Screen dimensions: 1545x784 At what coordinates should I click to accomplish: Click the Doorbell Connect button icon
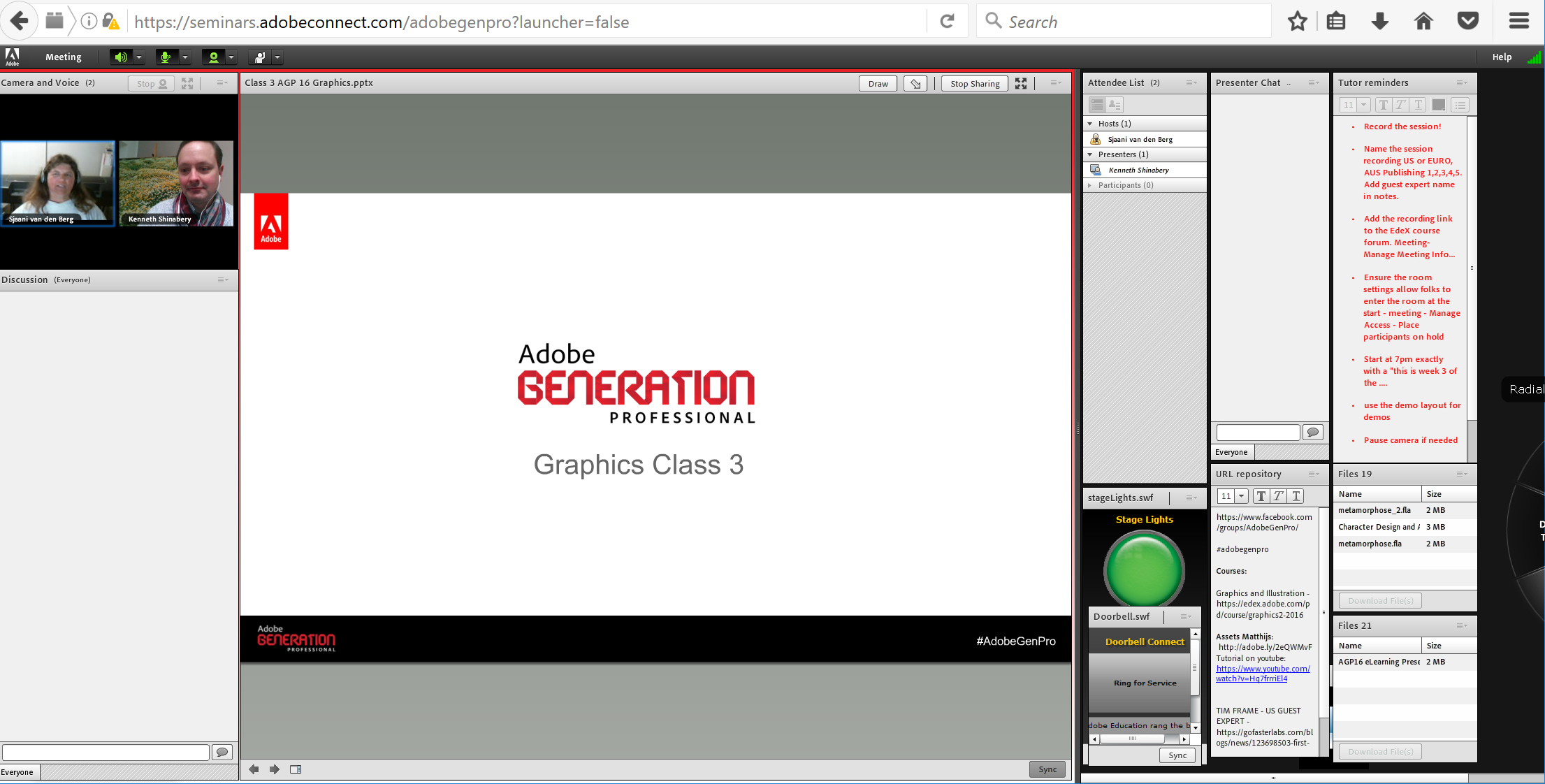(x=1145, y=641)
